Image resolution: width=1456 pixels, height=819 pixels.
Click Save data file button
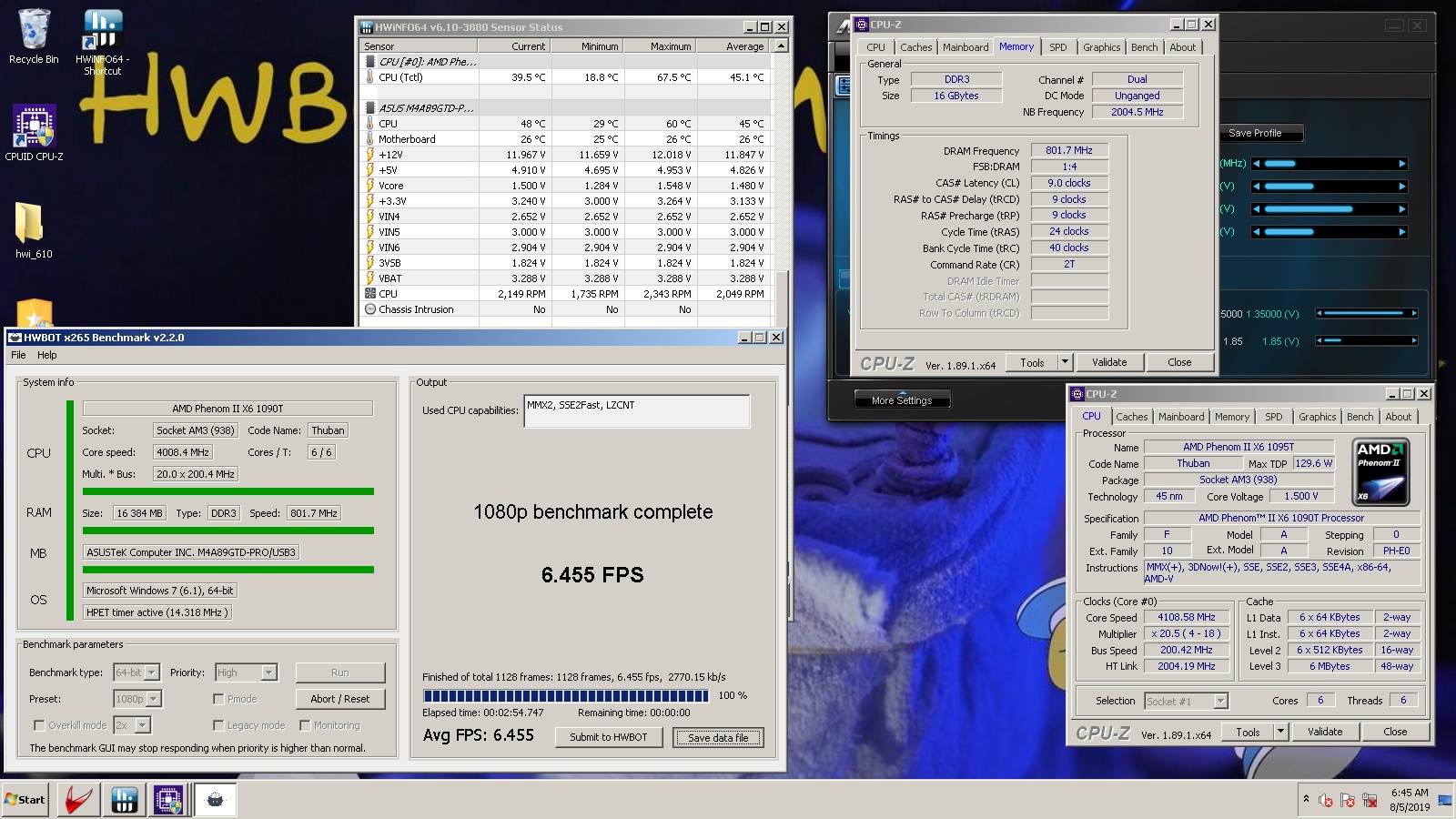tap(718, 737)
